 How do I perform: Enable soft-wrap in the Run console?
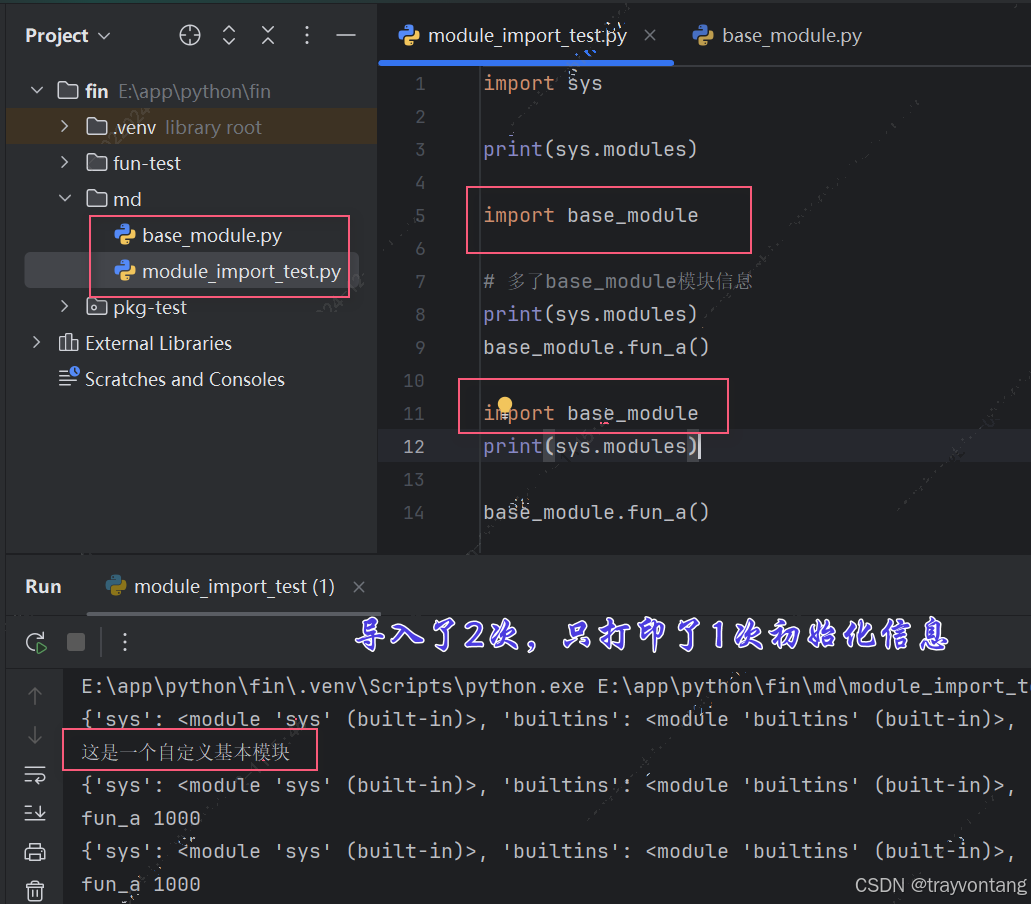35,774
